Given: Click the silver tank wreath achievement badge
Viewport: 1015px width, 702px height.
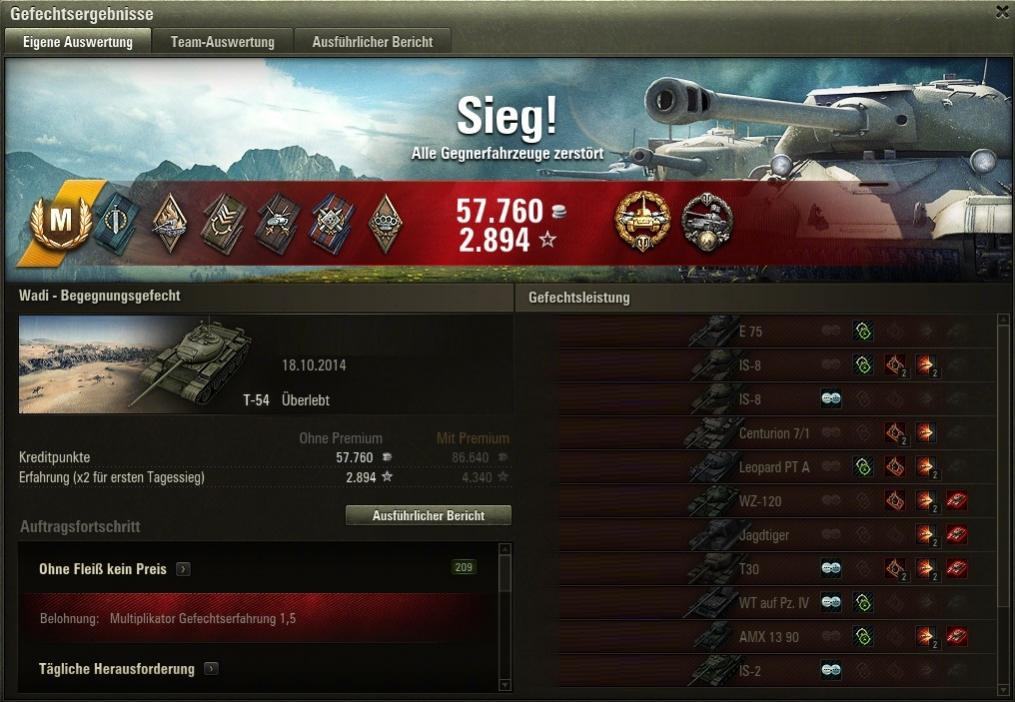Looking at the screenshot, I should (707, 222).
